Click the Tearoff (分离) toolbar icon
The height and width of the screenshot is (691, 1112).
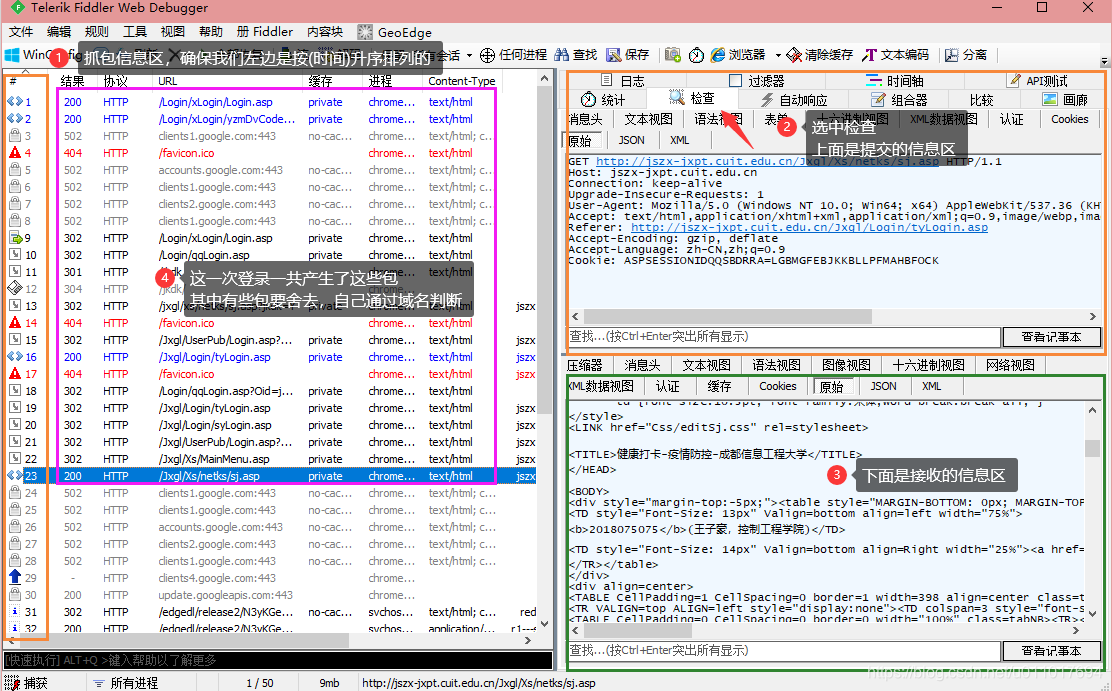click(952, 55)
